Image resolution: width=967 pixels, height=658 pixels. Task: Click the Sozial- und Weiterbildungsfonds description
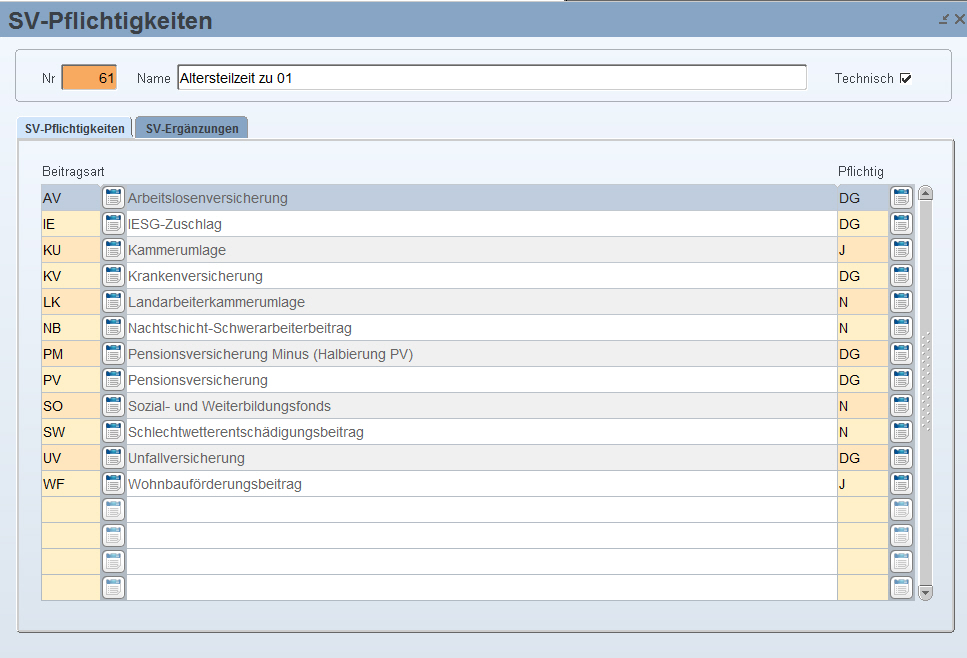pos(229,406)
